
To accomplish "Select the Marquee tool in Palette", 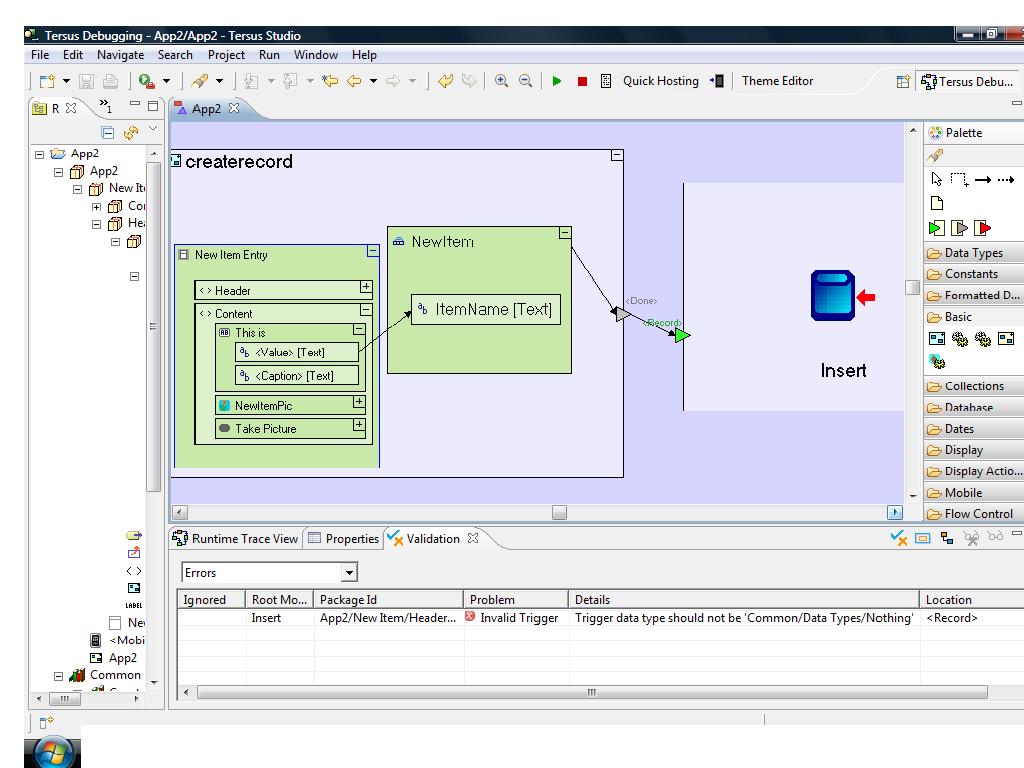I will (959, 180).
